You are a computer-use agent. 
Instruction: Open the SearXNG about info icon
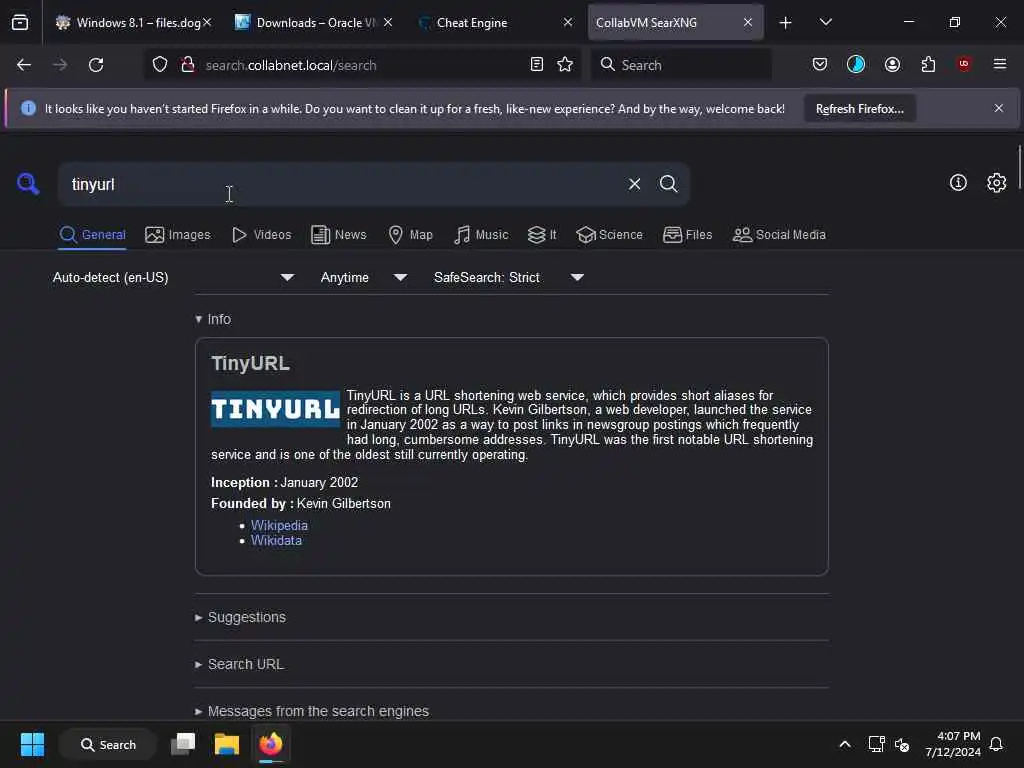958,183
